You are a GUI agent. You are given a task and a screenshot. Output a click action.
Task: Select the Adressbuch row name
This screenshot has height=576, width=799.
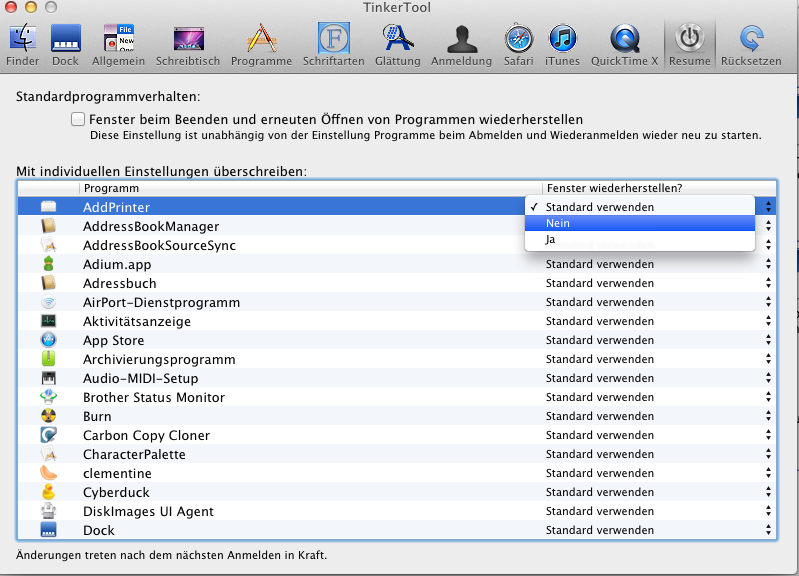tap(120, 283)
